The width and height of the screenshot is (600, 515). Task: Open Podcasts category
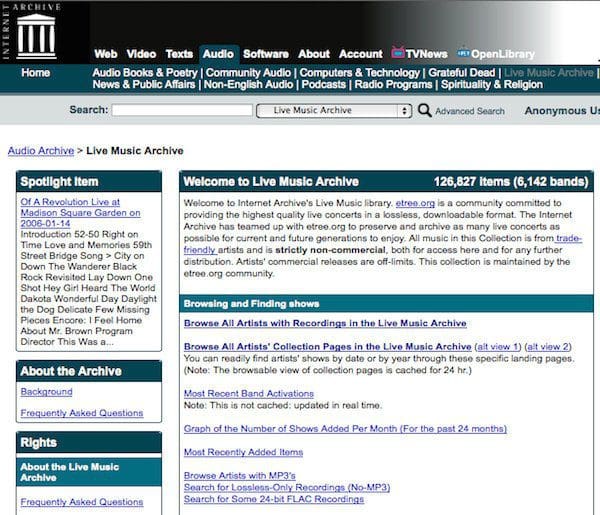pyautogui.click(x=323, y=85)
